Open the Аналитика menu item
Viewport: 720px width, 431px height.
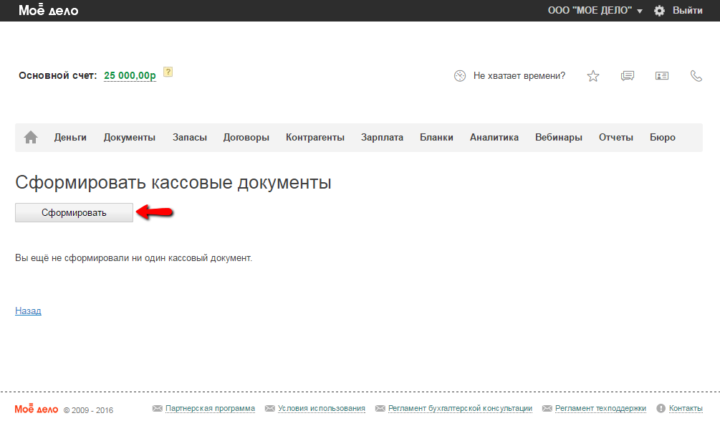pyautogui.click(x=494, y=137)
